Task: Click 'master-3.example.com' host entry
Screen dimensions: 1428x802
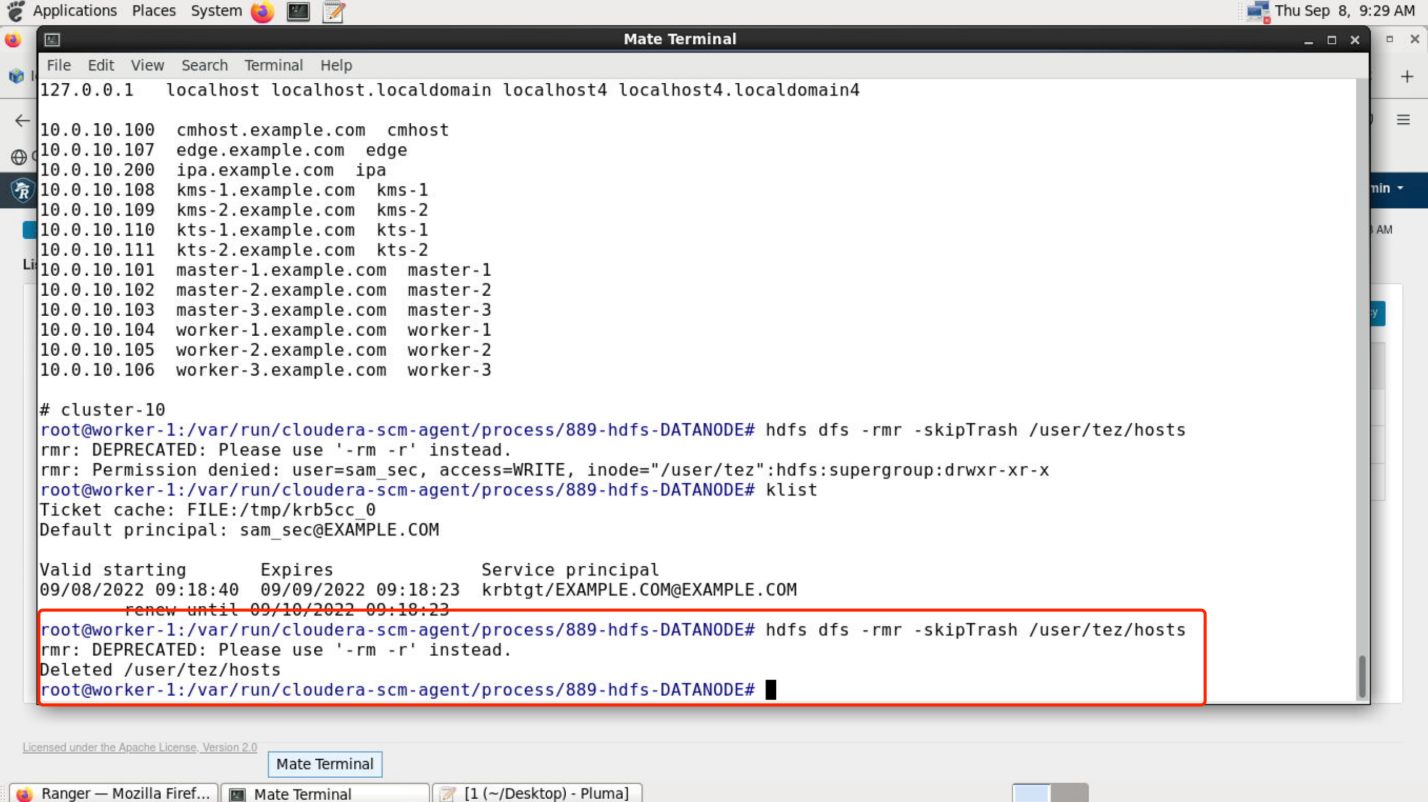Action: pyautogui.click(x=281, y=310)
